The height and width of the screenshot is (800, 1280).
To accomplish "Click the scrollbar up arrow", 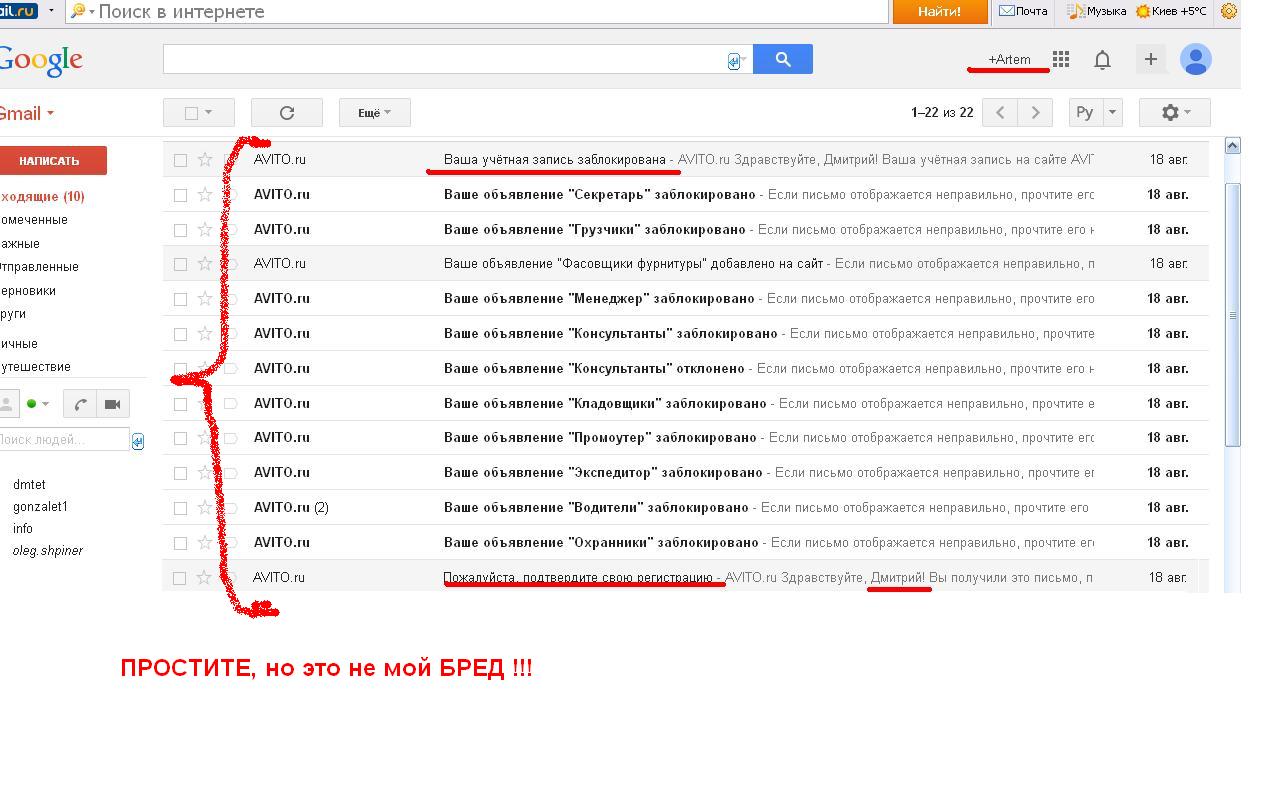I will 1232,145.
